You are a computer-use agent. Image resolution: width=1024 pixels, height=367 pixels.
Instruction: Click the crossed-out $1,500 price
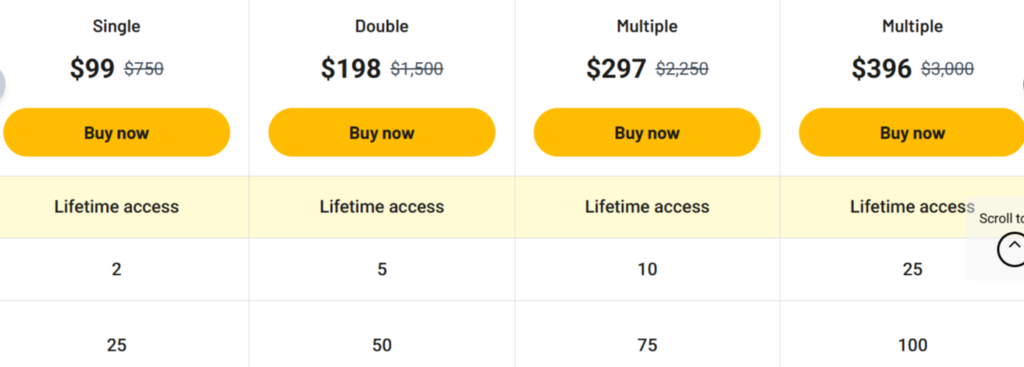pos(417,69)
